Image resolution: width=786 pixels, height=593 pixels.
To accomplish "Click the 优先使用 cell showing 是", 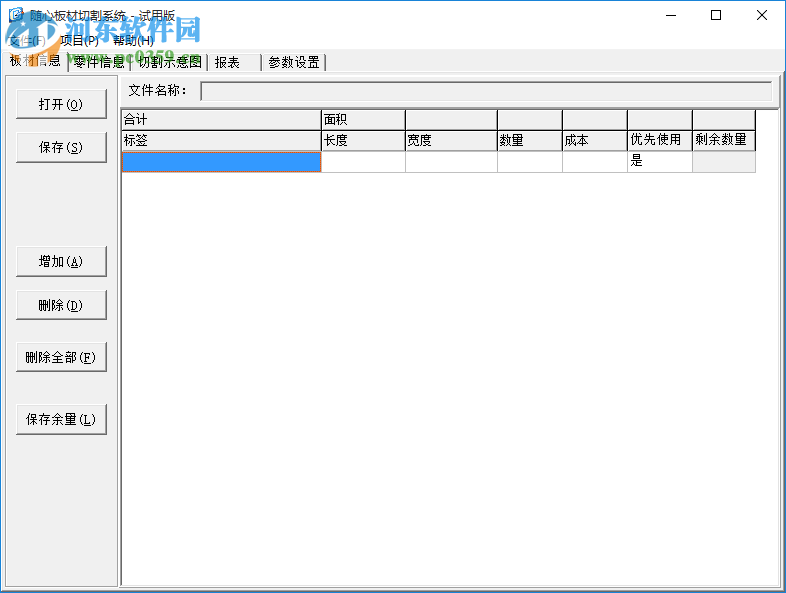I will tap(660, 162).
